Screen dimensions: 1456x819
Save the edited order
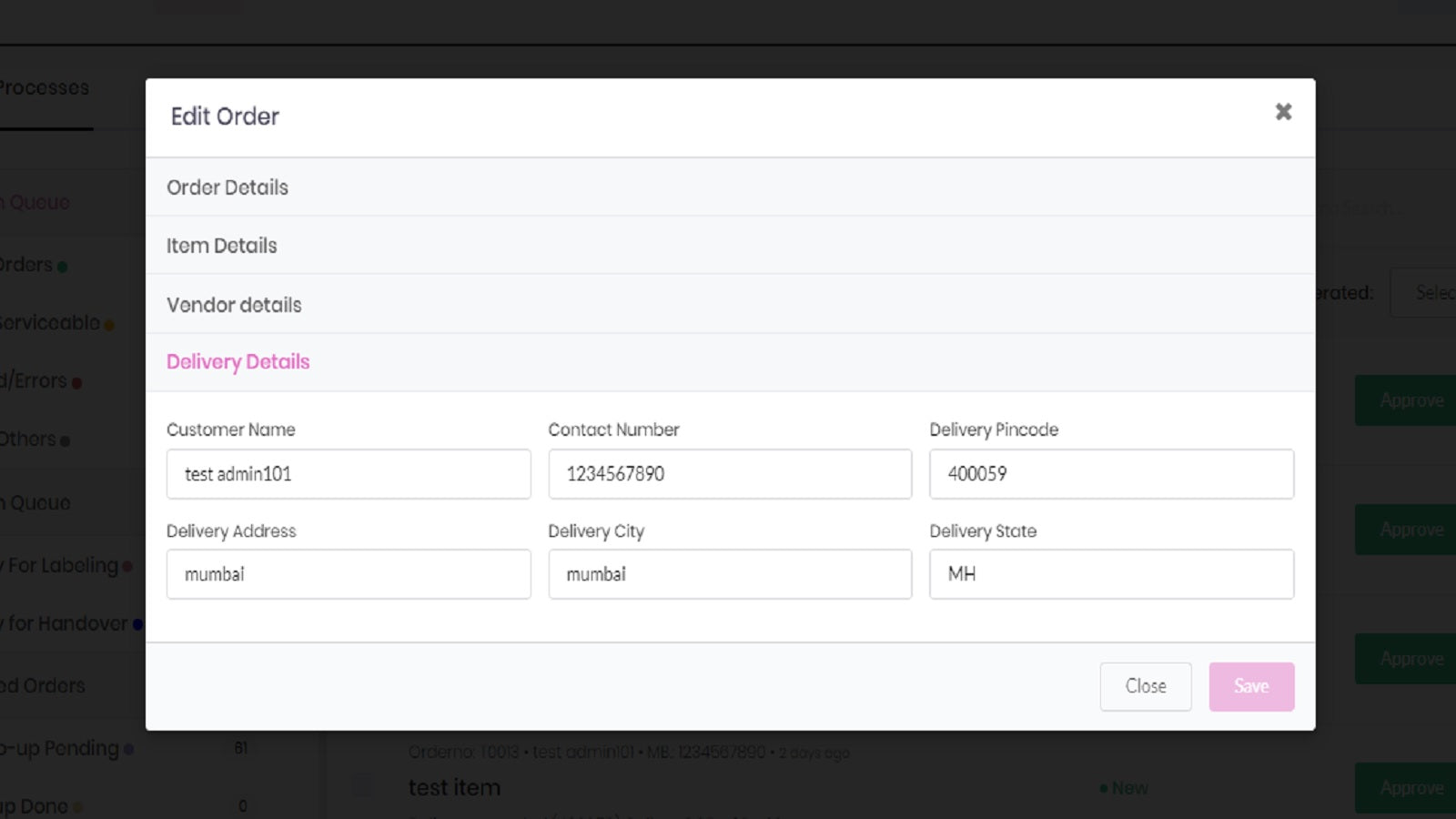1251,686
